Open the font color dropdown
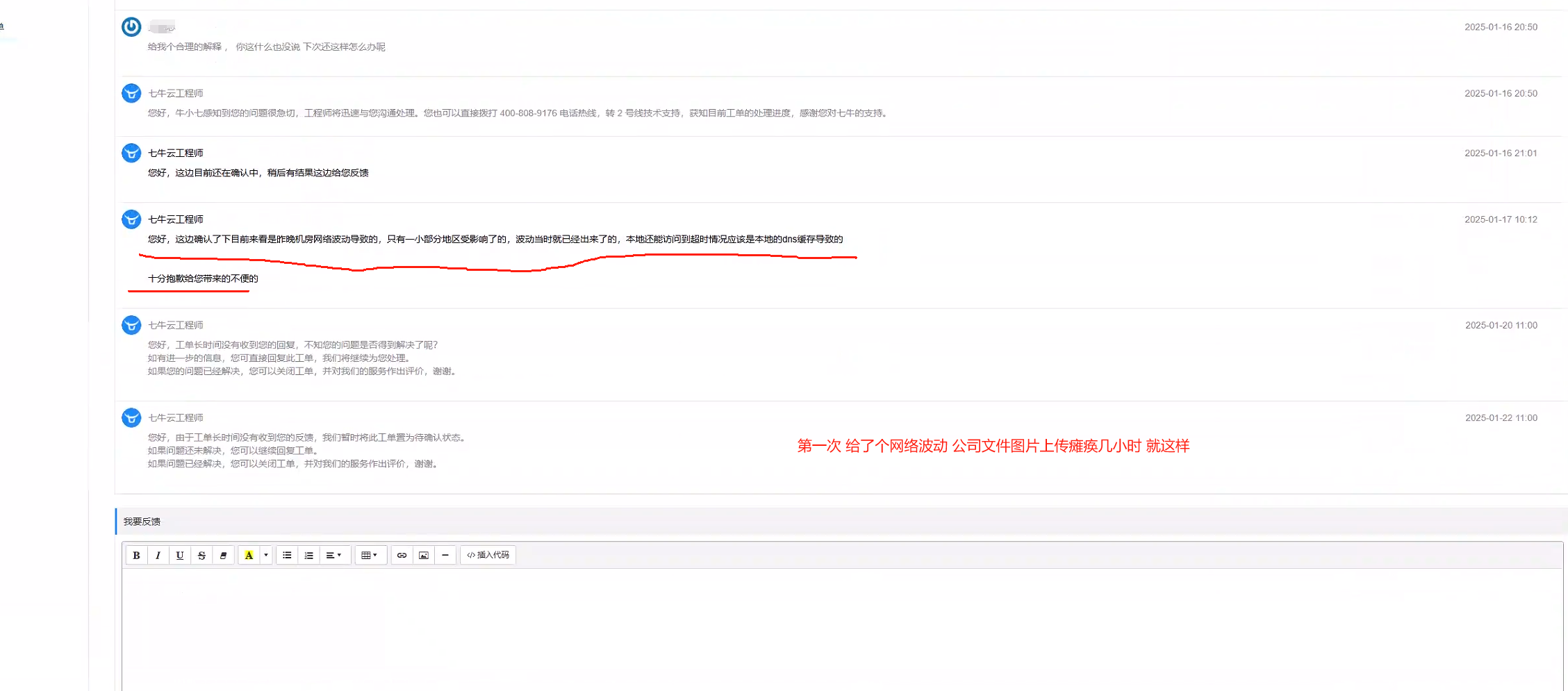 264,555
